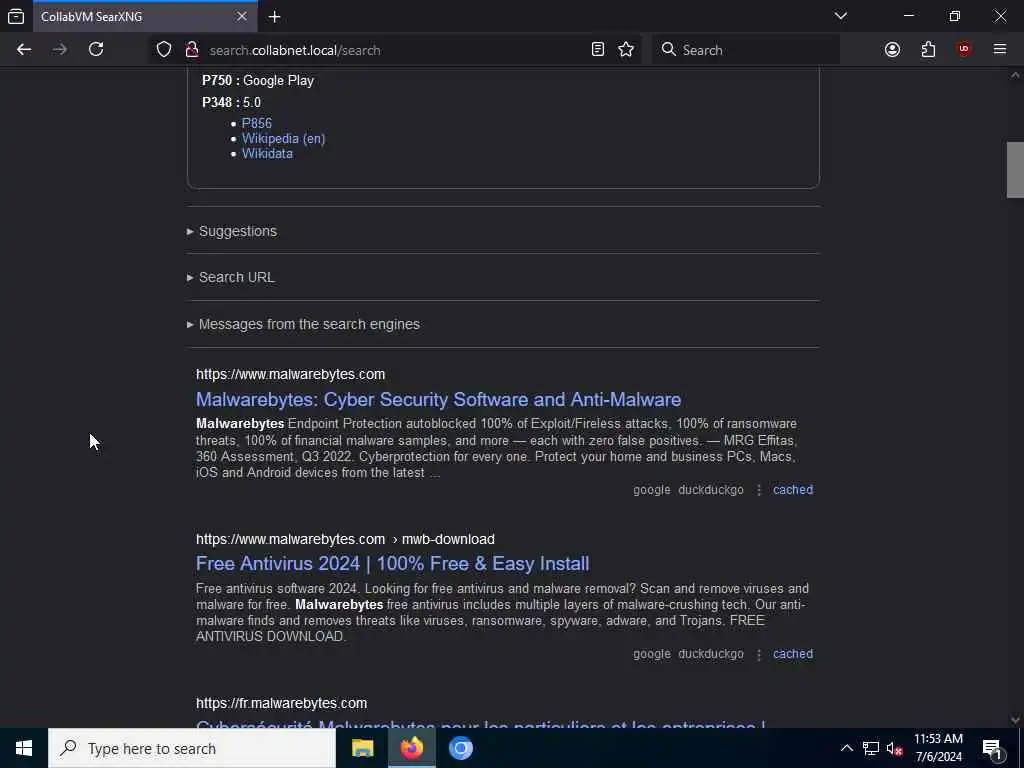
Task: Open the blue circular browser taskbar icon
Action: (460, 748)
